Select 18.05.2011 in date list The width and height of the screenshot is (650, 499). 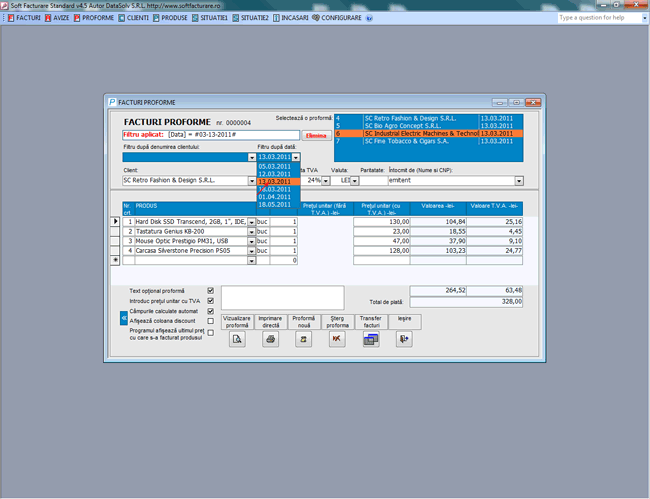278,204
